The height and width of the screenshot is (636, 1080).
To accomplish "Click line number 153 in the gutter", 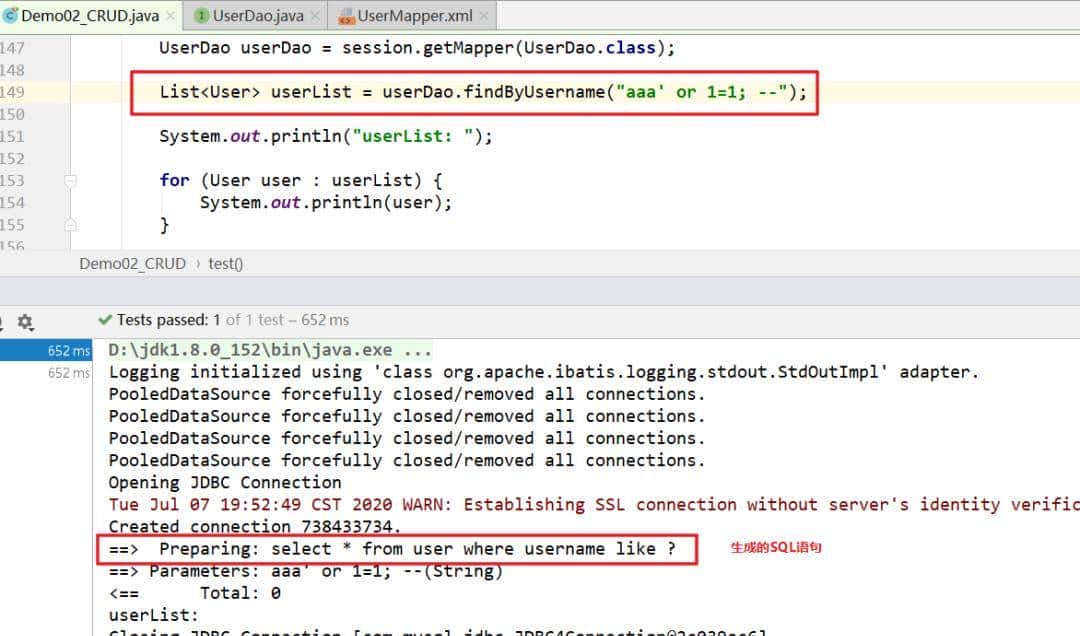I will [x=12, y=181].
